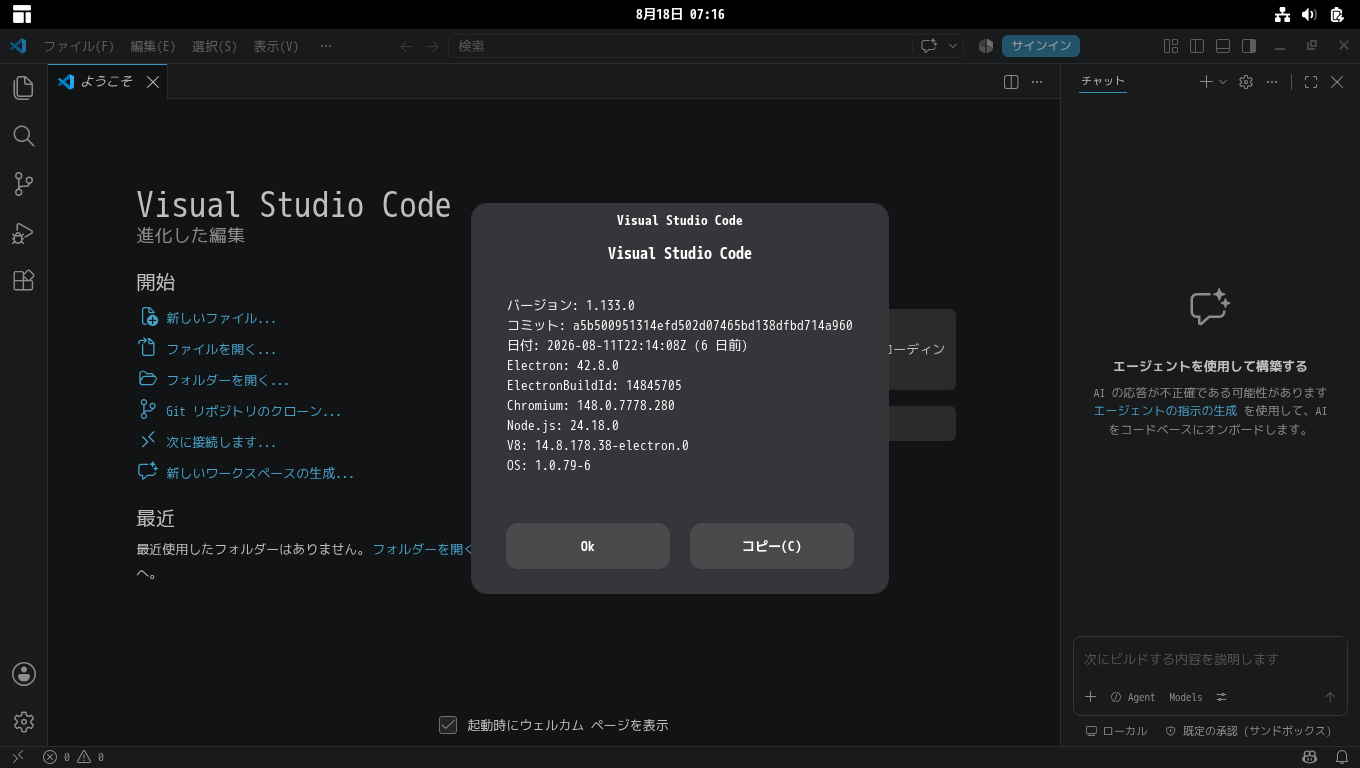Click Git リポジトリのクローン... link
Image resolution: width=1360 pixels, height=768 pixels.
click(253, 412)
